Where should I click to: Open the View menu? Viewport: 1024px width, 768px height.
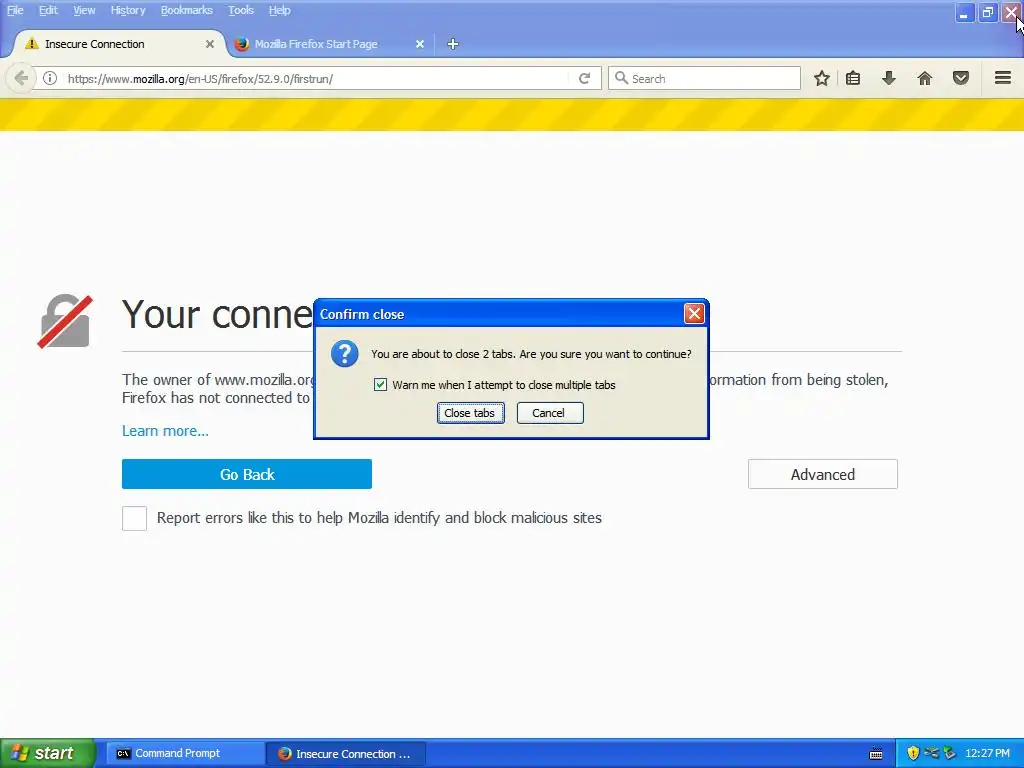point(84,10)
